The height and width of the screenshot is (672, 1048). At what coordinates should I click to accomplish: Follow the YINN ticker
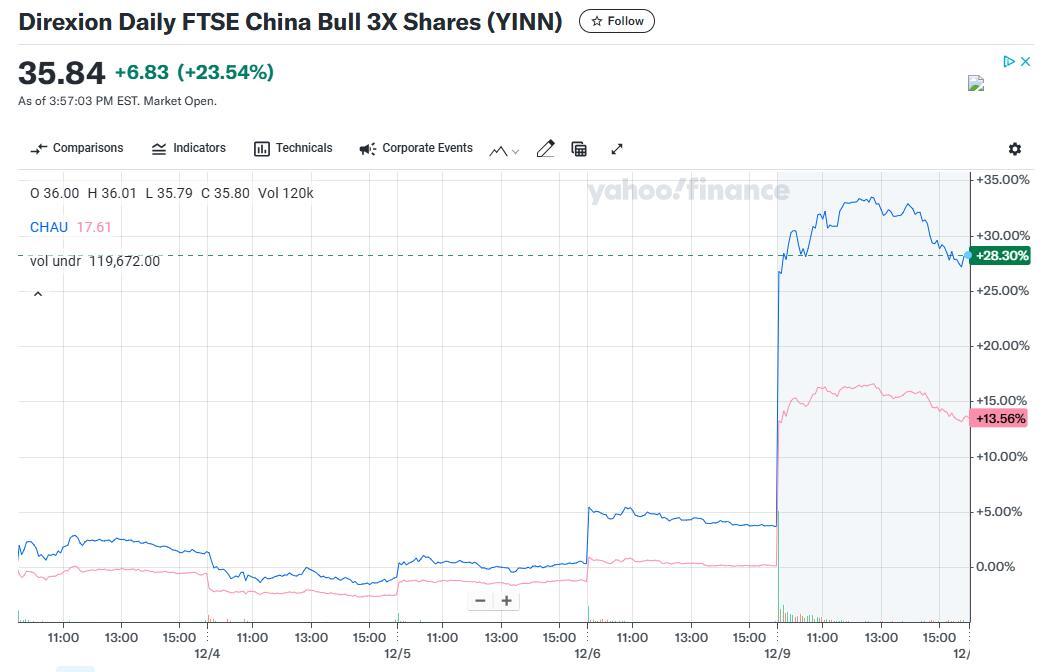tap(617, 21)
